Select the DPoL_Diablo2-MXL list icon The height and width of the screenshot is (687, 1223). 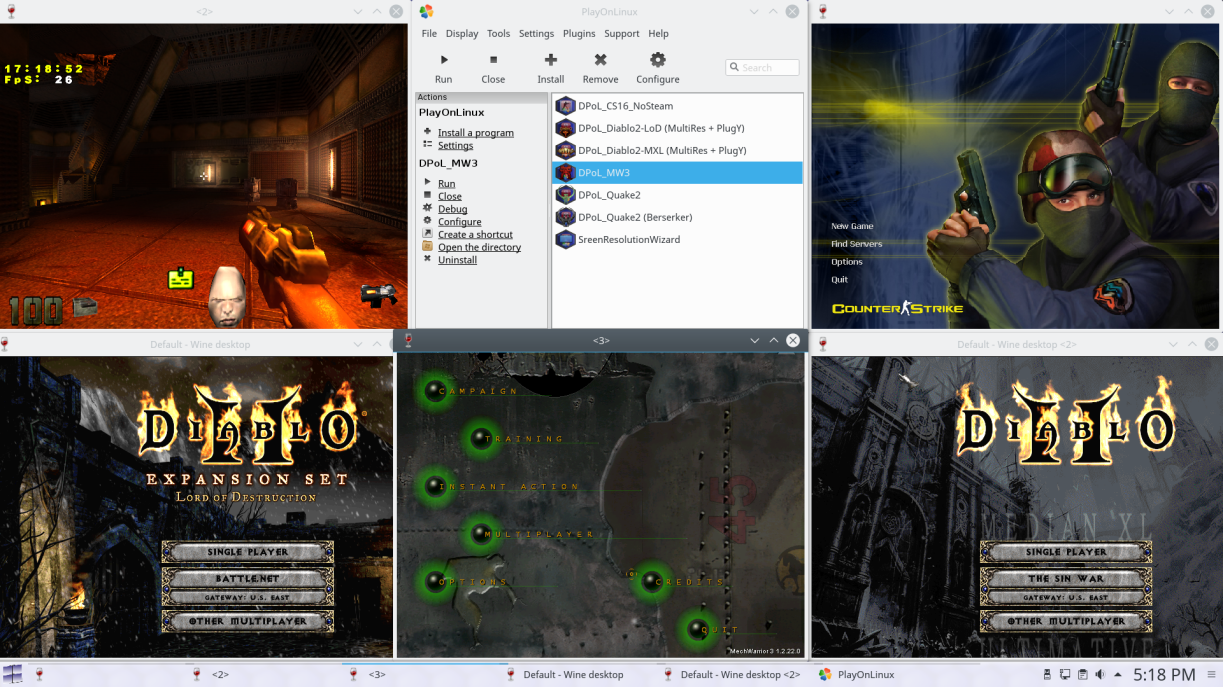[565, 150]
